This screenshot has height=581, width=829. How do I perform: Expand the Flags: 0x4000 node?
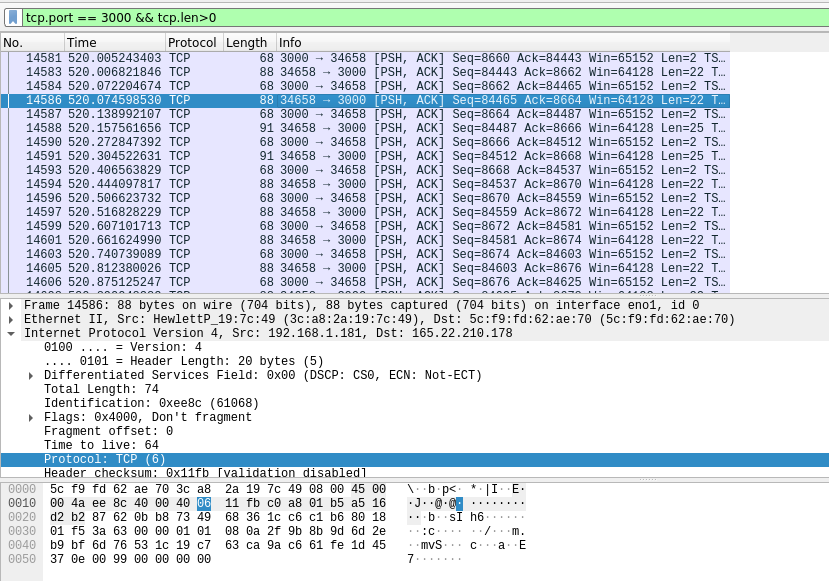tap(32, 418)
